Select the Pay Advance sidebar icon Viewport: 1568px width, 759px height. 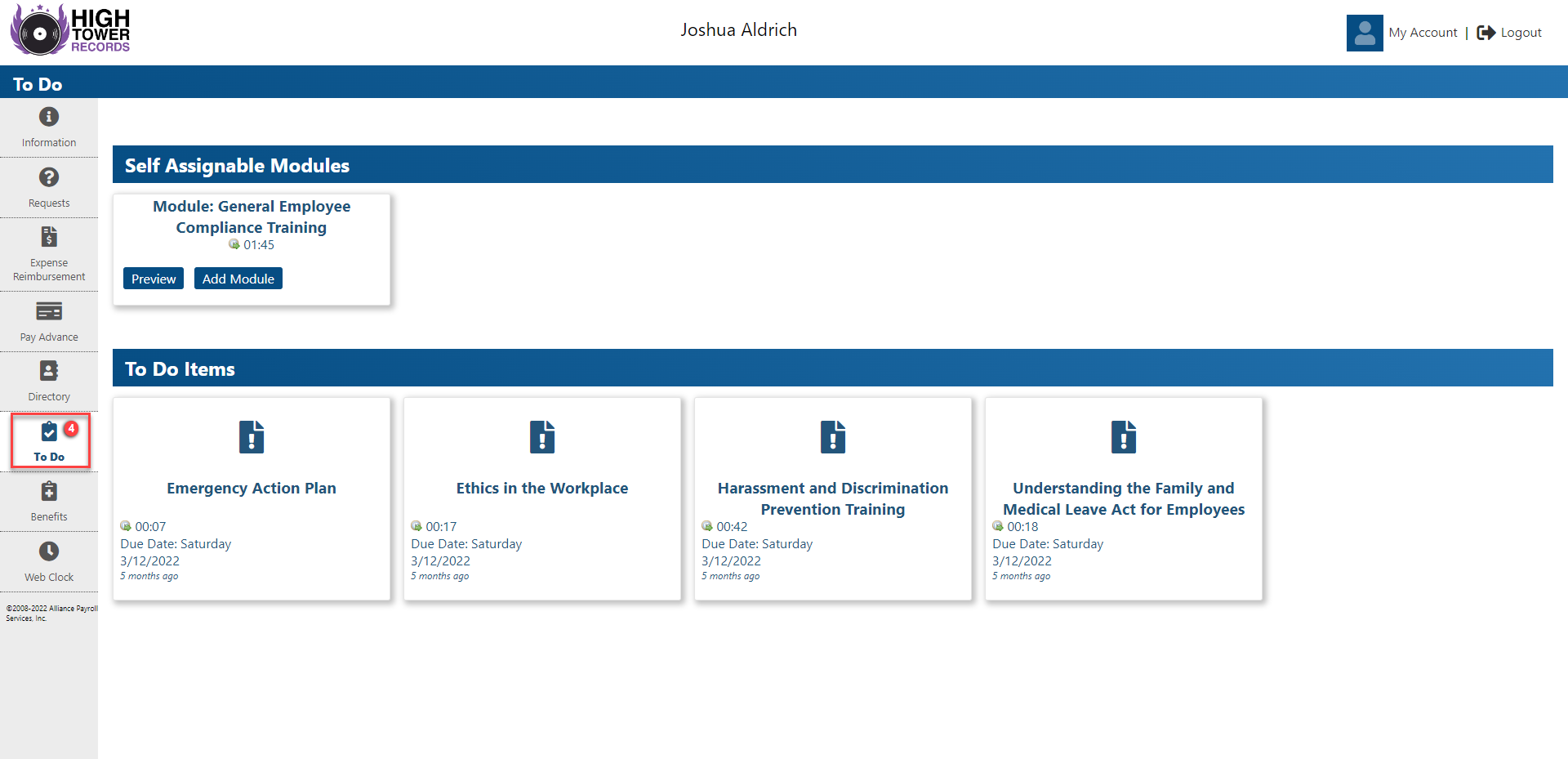[x=49, y=311]
